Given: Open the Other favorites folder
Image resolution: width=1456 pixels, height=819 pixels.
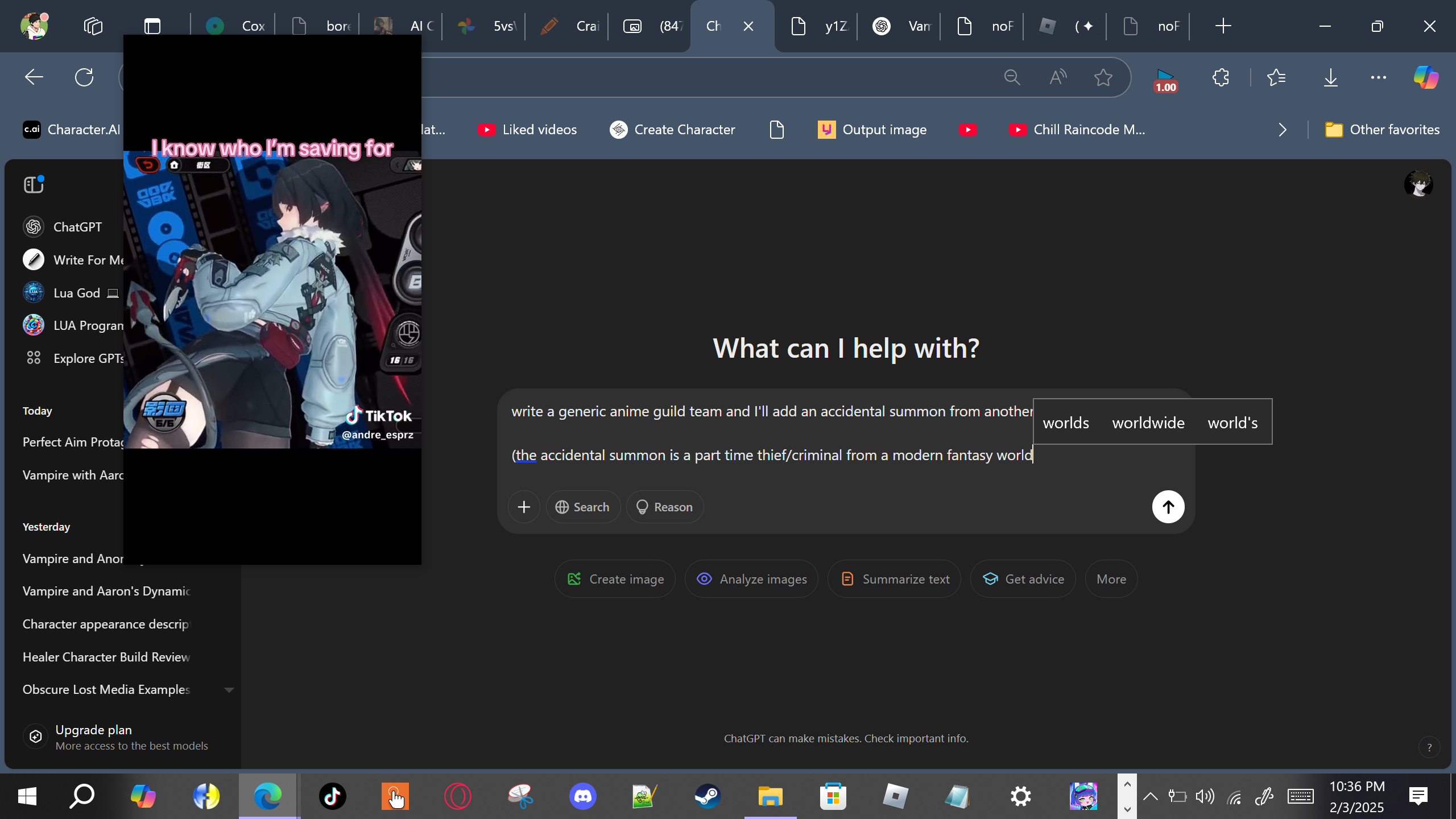Looking at the screenshot, I should pyautogui.click(x=1382, y=130).
